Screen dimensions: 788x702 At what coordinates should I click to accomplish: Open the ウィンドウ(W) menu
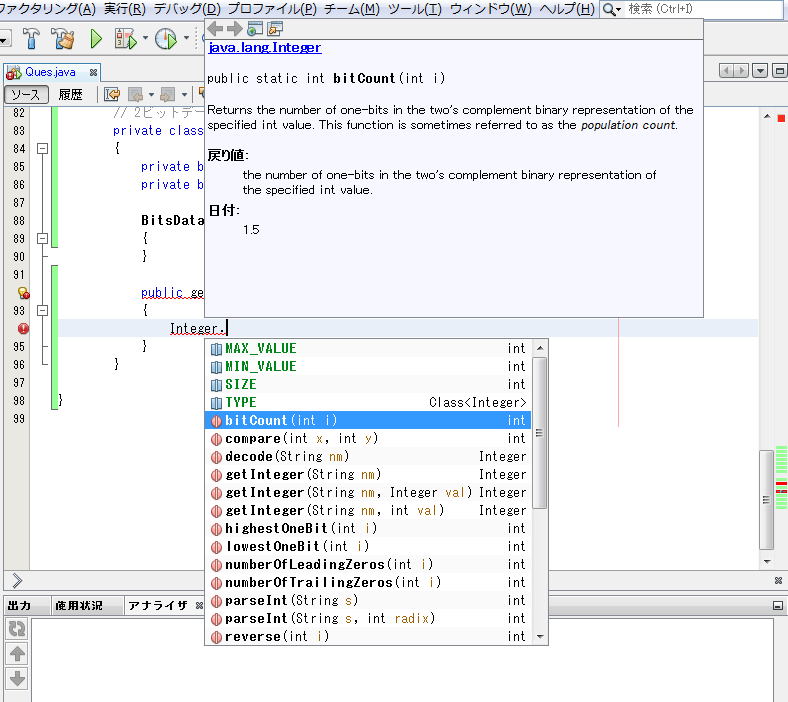coord(490,9)
